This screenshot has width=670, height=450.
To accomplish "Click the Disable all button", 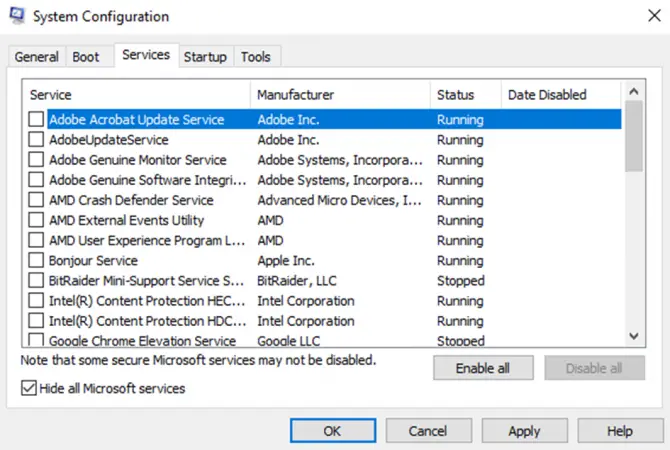I will pyautogui.click(x=594, y=368).
